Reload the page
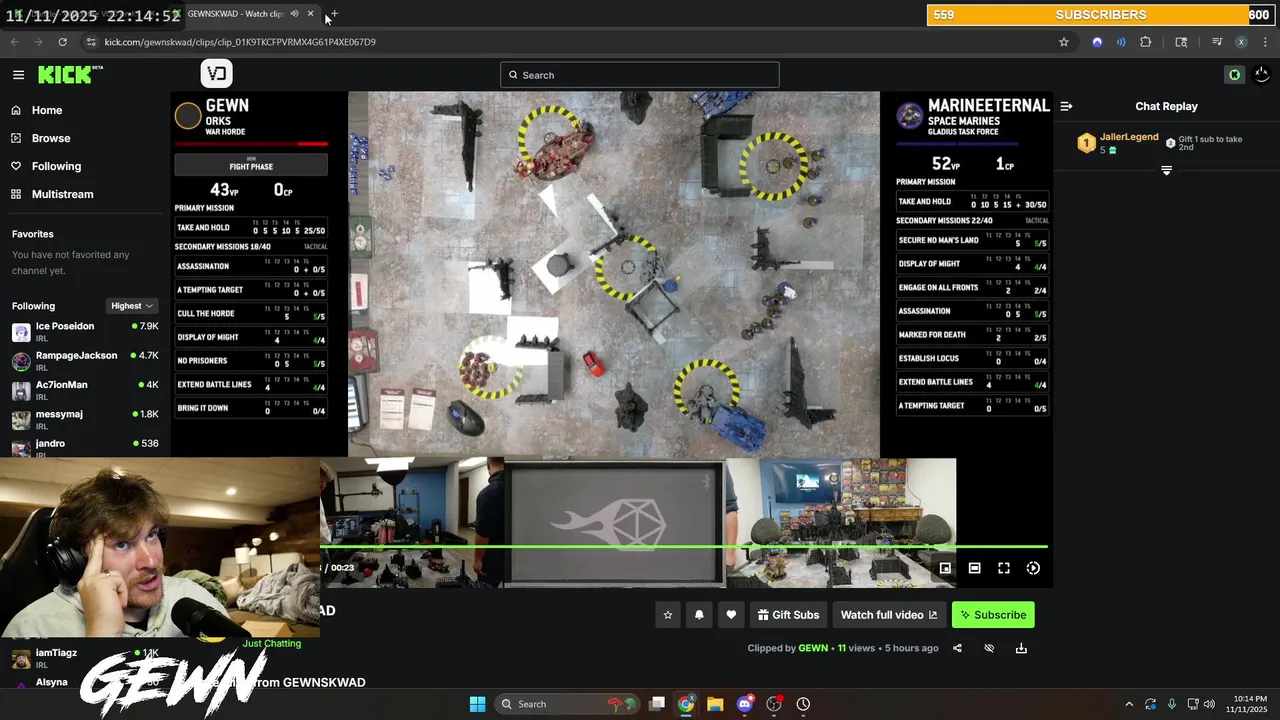Viewport: 1280px width, 720px height. (62, 42)
